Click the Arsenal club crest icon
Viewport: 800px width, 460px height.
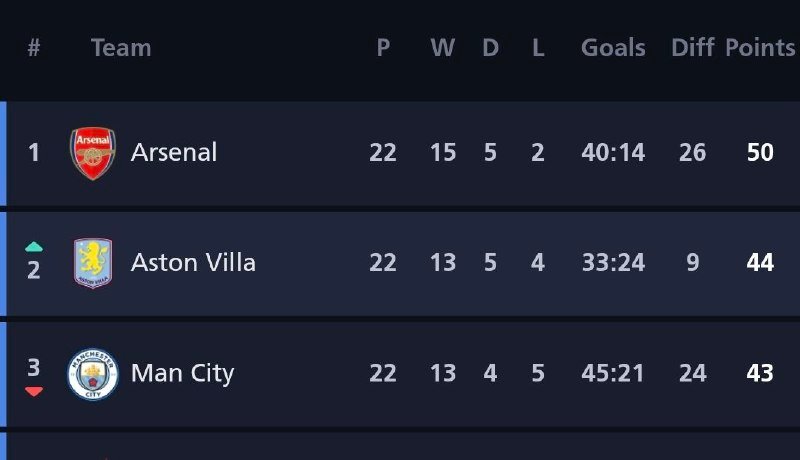click(x=93, y=153)
